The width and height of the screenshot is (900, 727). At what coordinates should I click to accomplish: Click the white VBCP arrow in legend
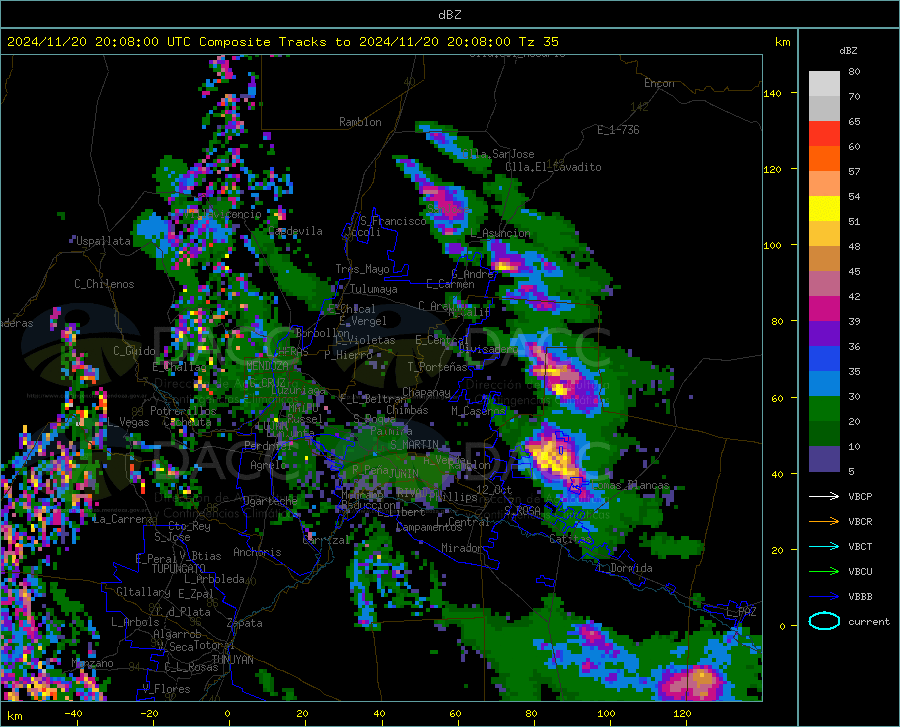[x=824, y=496]
